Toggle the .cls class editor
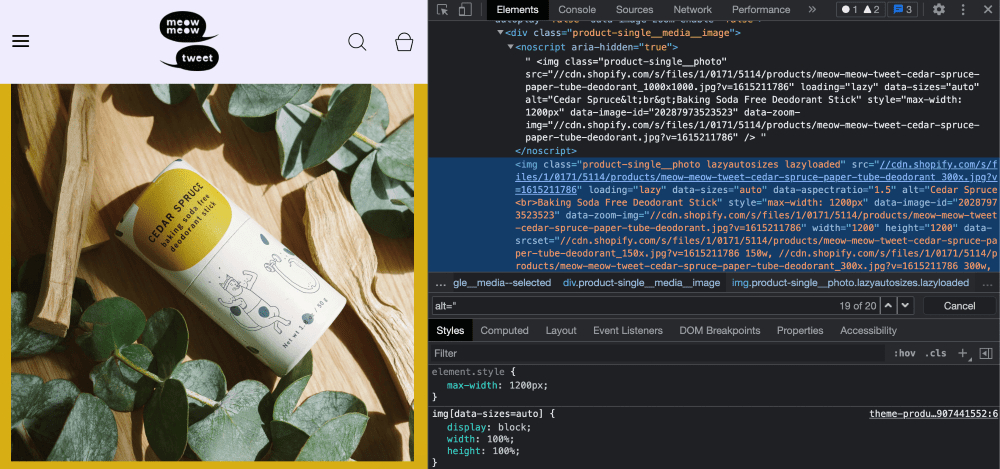1000x469 pixels. (x=936, y=354)
